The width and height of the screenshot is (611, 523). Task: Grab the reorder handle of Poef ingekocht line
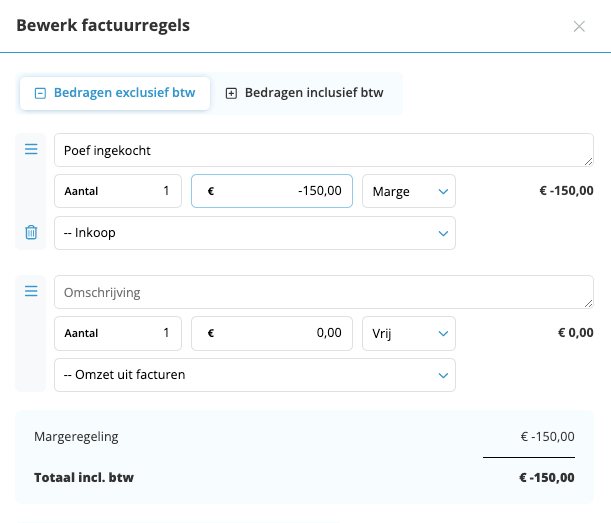pyautogui.click(x=31, y=149)
